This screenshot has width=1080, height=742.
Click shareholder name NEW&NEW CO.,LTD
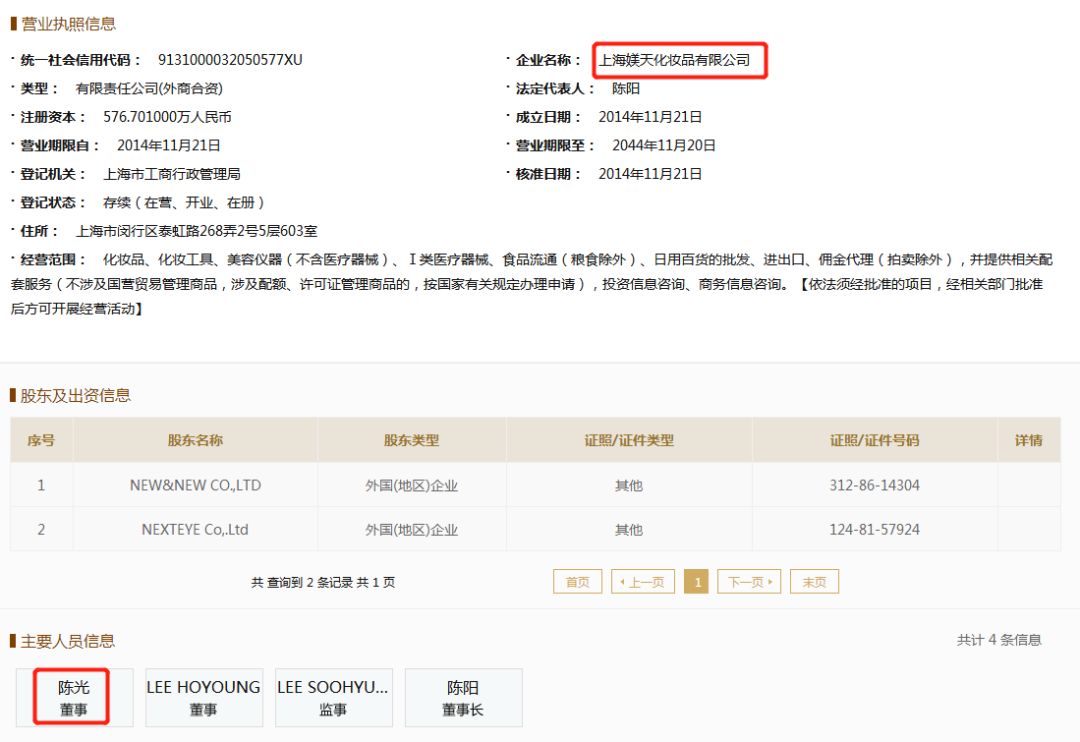tap(196, 485)
